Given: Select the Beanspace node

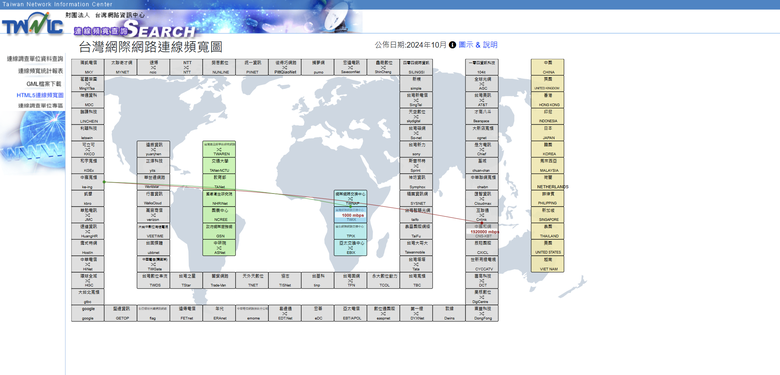Looking at the screenshot, I should click(482, 116).
